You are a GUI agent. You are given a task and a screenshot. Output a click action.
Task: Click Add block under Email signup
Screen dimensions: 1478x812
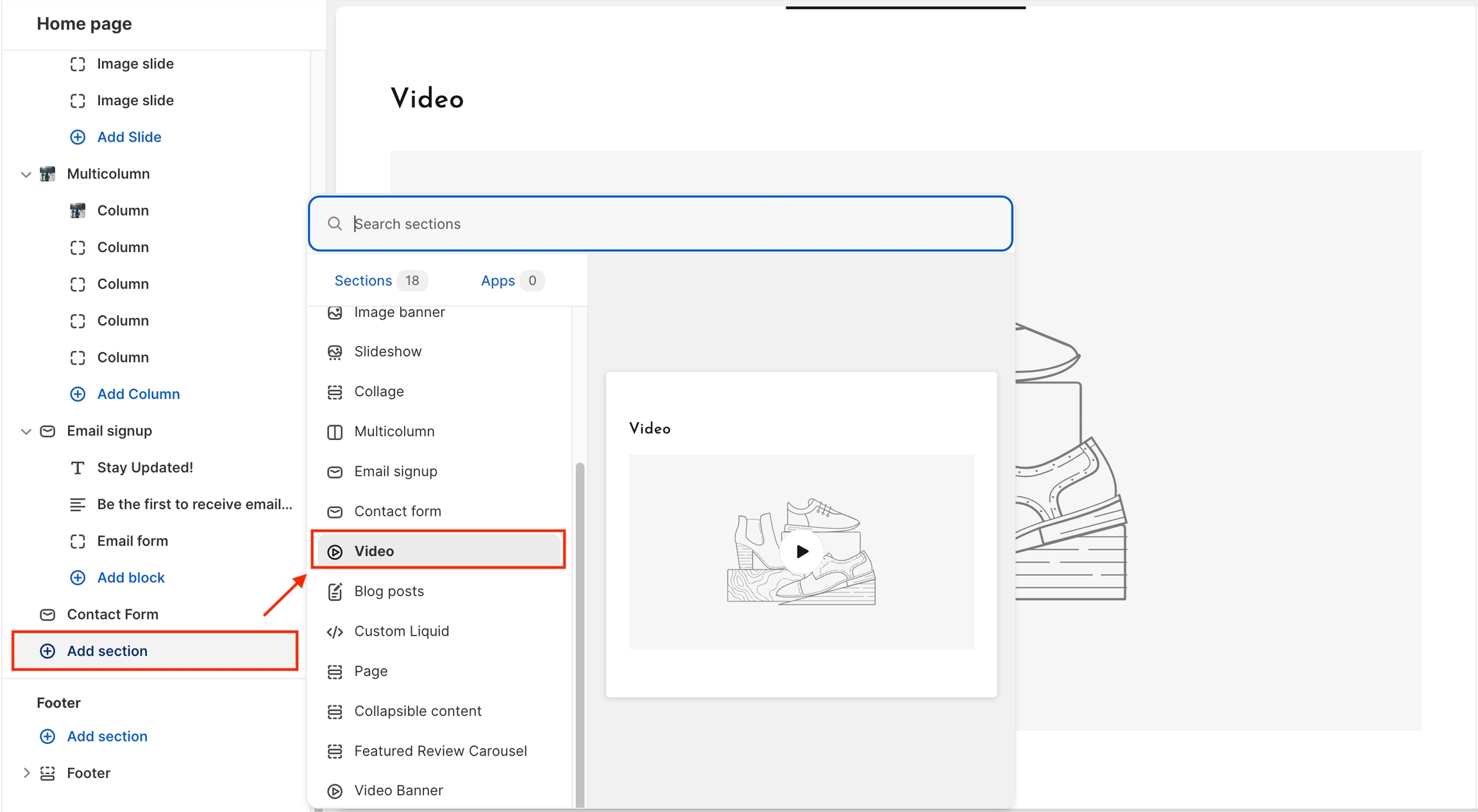click(131, 578)
